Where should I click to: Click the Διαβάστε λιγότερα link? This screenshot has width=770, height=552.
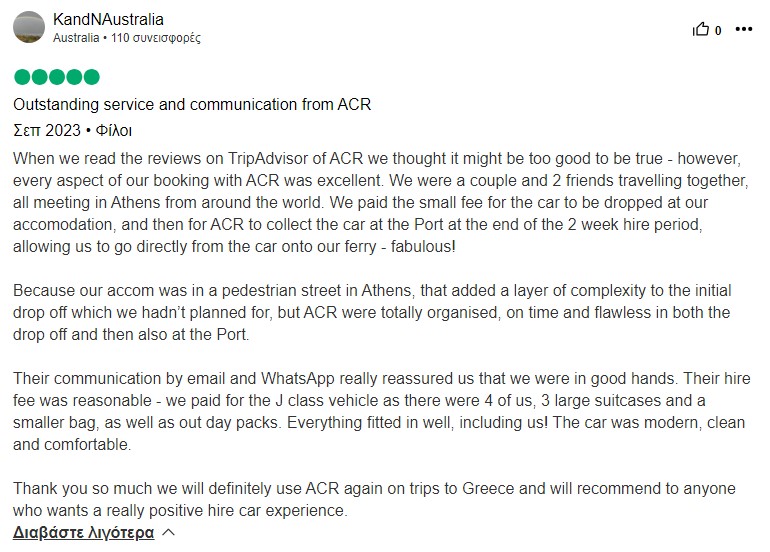tap(83, 532)
